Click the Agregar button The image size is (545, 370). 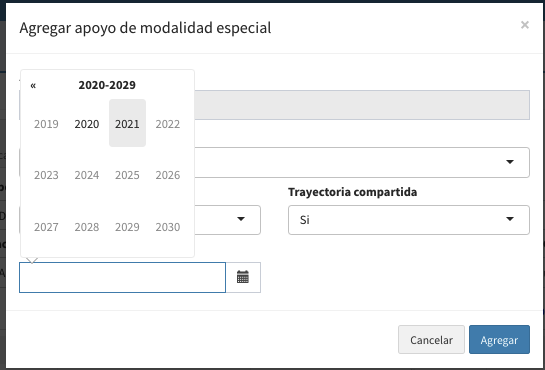click(x=499, y=340)
